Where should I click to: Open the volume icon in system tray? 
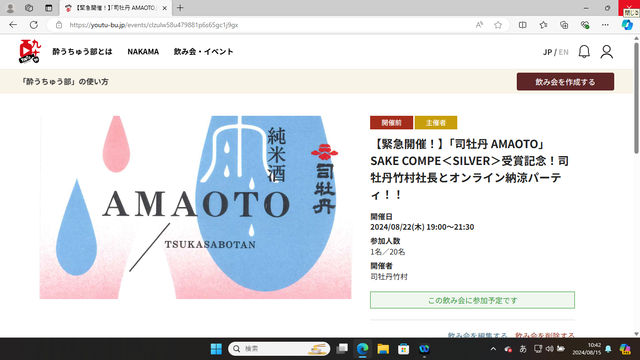click(550, 349)
